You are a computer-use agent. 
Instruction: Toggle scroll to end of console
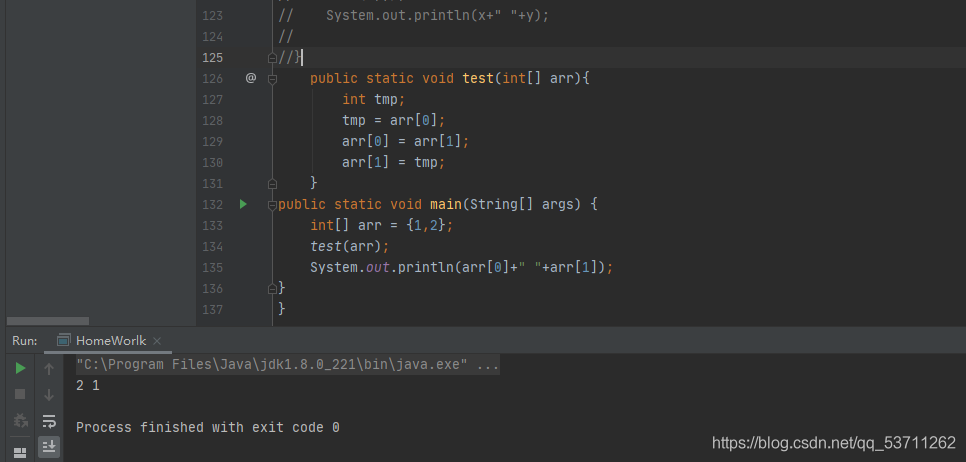point(49,446)
